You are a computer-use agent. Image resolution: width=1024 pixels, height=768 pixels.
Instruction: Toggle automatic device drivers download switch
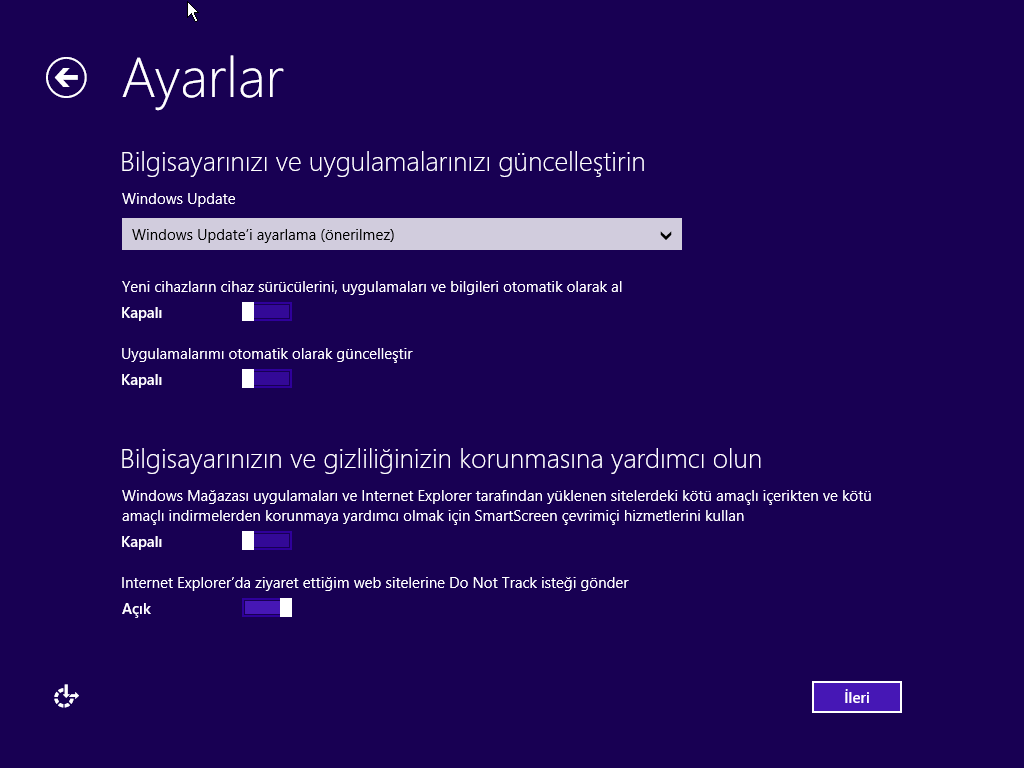[x=266, y=312]
